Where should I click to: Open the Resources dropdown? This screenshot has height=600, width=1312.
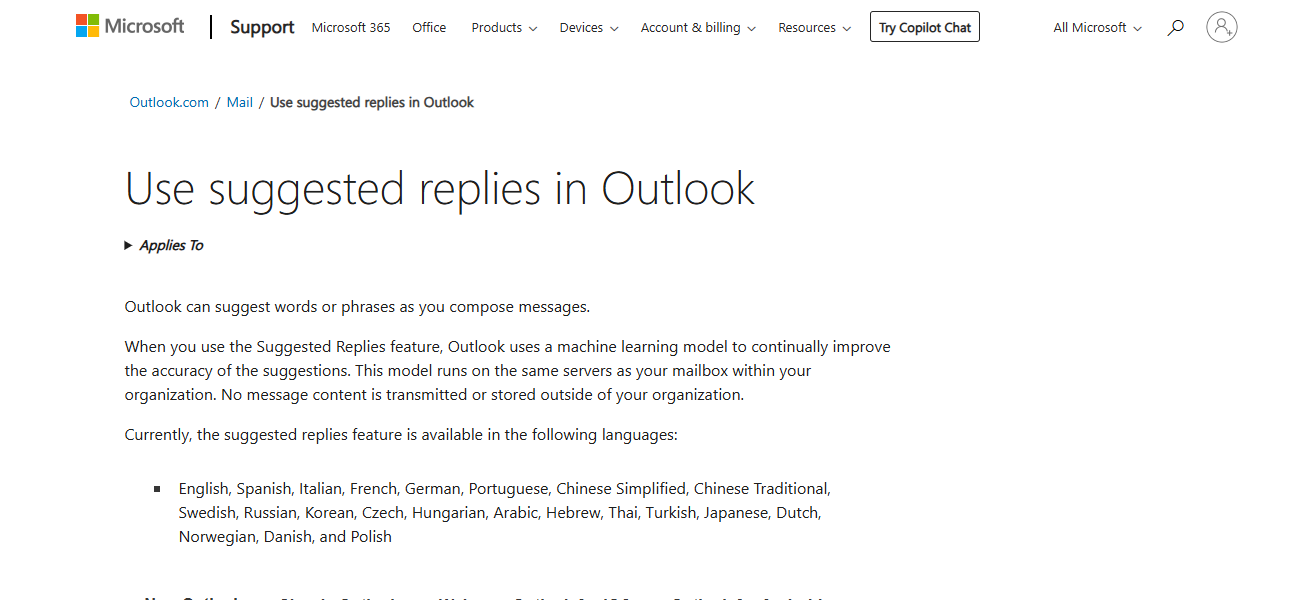(814, 27)
